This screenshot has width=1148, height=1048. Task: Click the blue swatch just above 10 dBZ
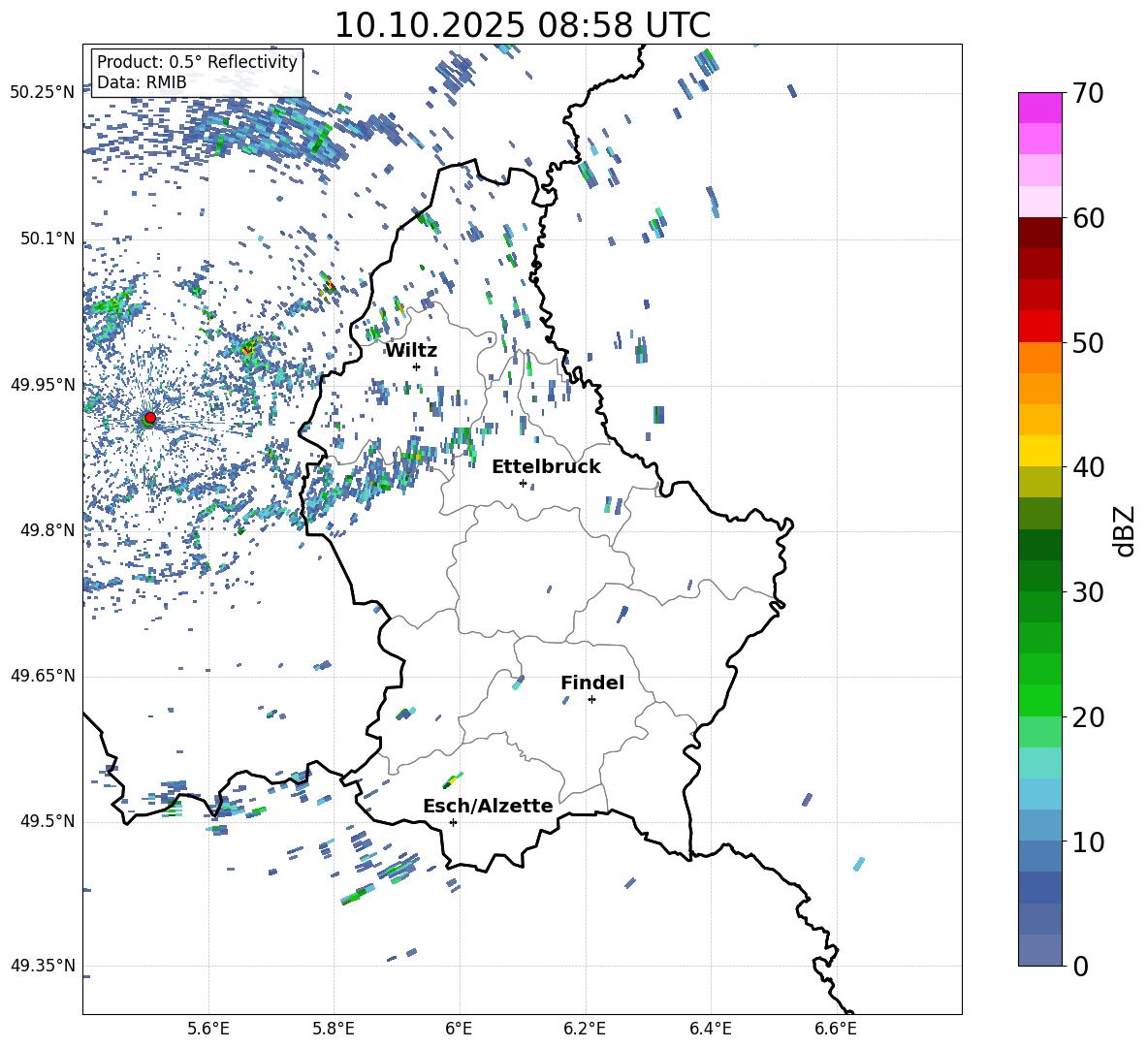(1039, 826)
